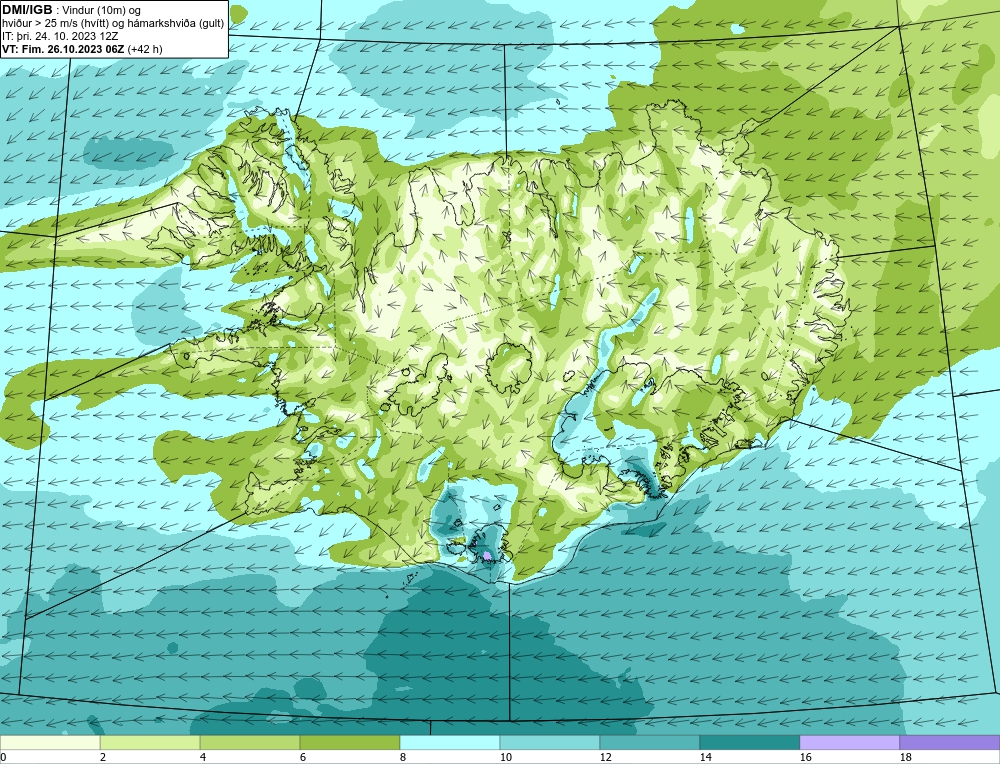The width and height of the screenshot is (1000, 764).
Task: Click the small lavender wind maximum spot on the south coast
Action: point(488,556)
